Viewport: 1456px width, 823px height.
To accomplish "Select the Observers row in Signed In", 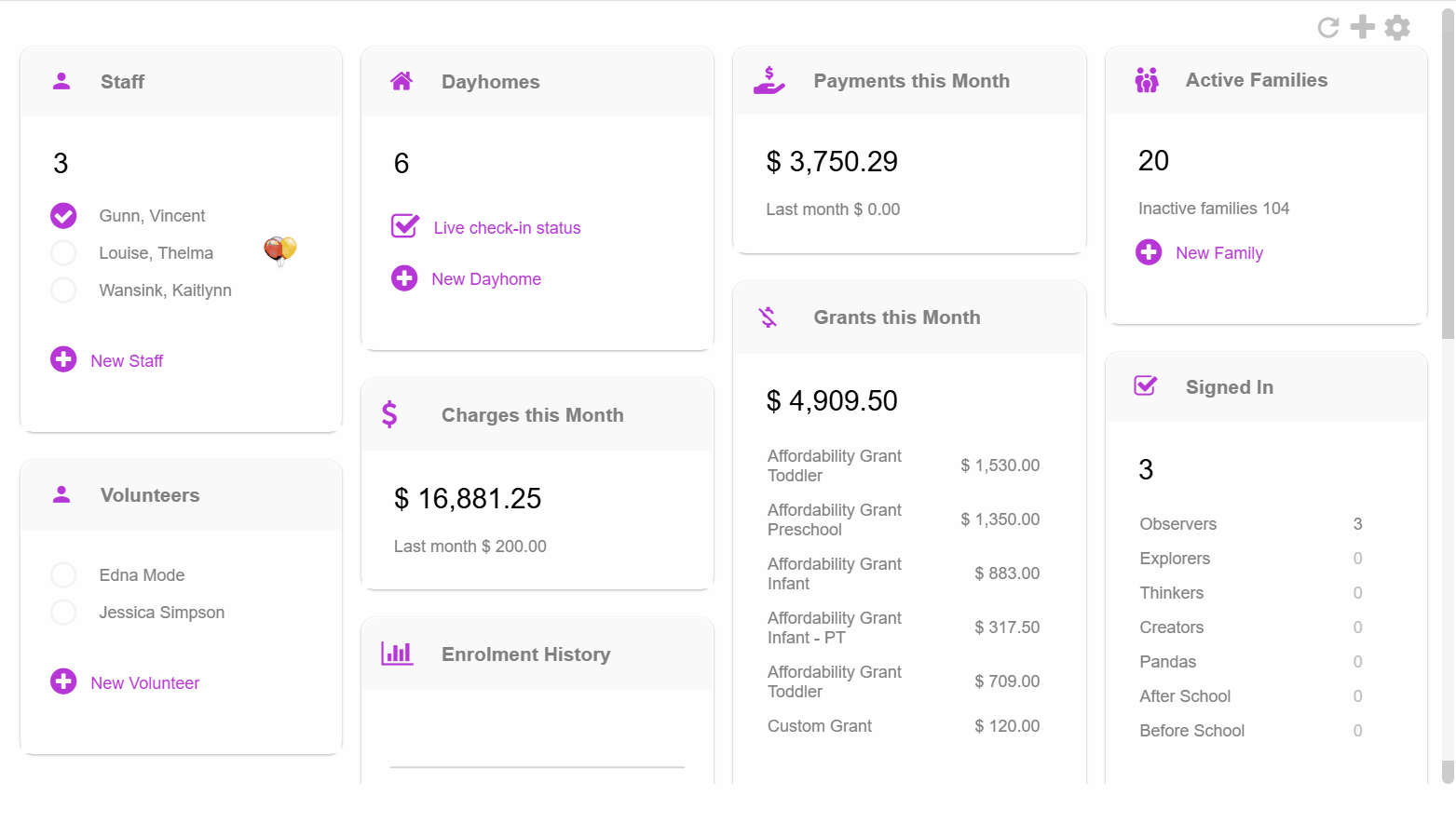I will click(1178, 524).
